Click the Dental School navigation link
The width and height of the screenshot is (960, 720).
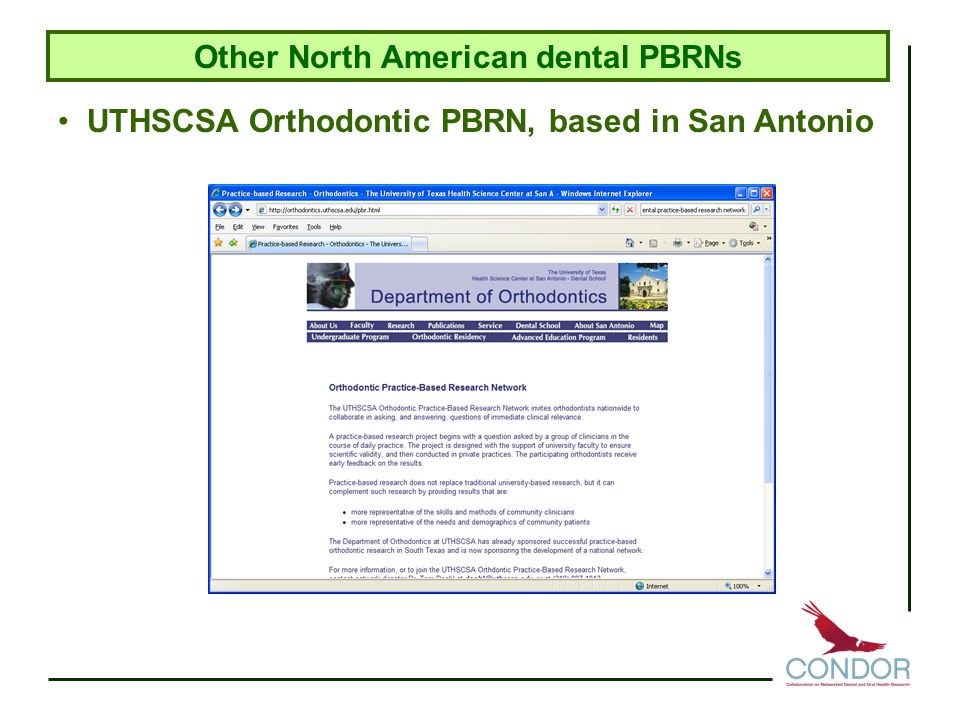[x=538, y=326]
